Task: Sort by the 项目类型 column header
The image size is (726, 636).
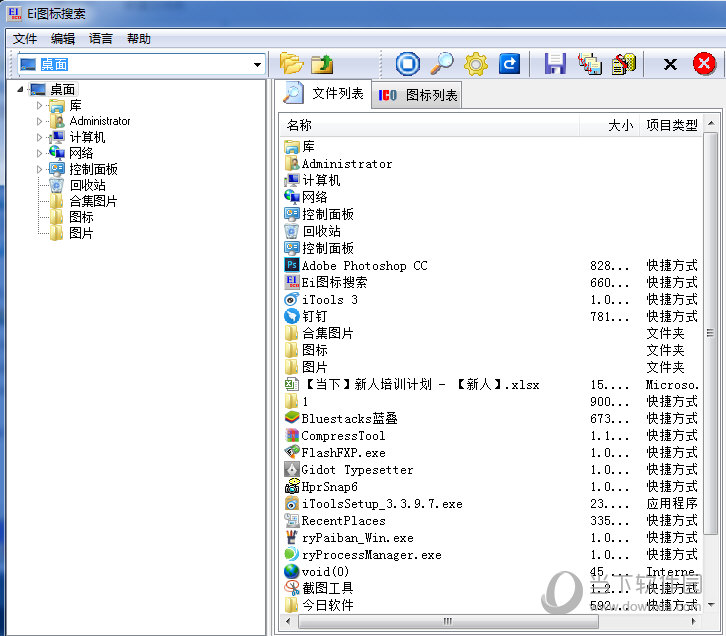Action: (x=671, y=125)
